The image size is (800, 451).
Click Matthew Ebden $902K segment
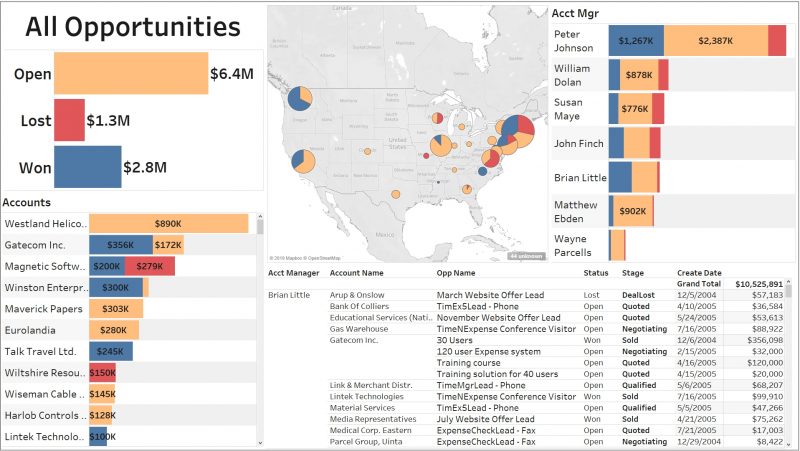point(633,211)
